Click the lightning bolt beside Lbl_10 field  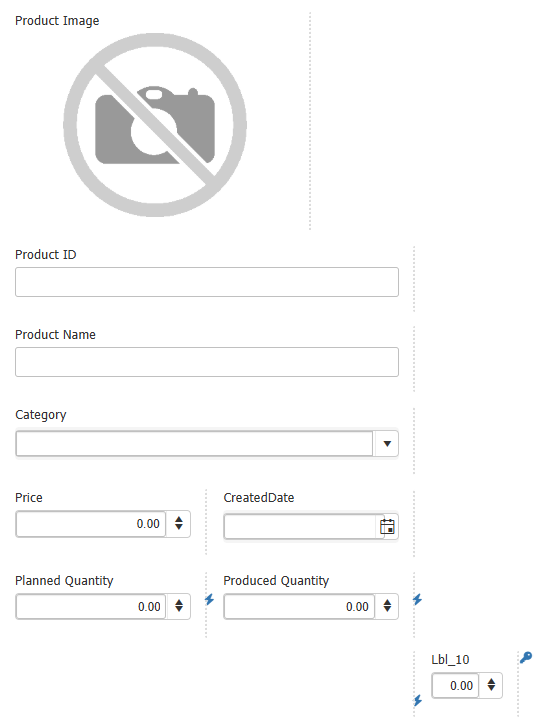tap(417, 700)
